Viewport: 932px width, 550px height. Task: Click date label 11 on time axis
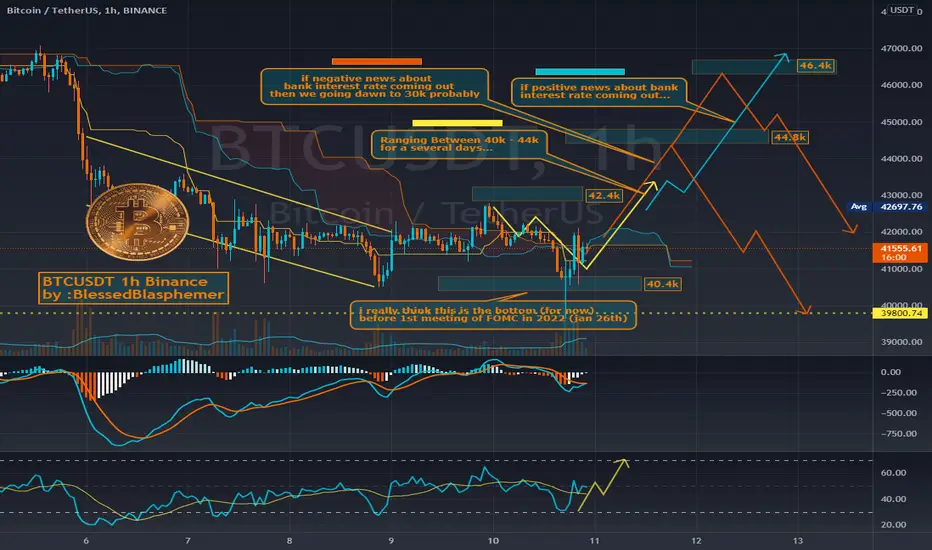pyautogui.click(x=594, y=540)
